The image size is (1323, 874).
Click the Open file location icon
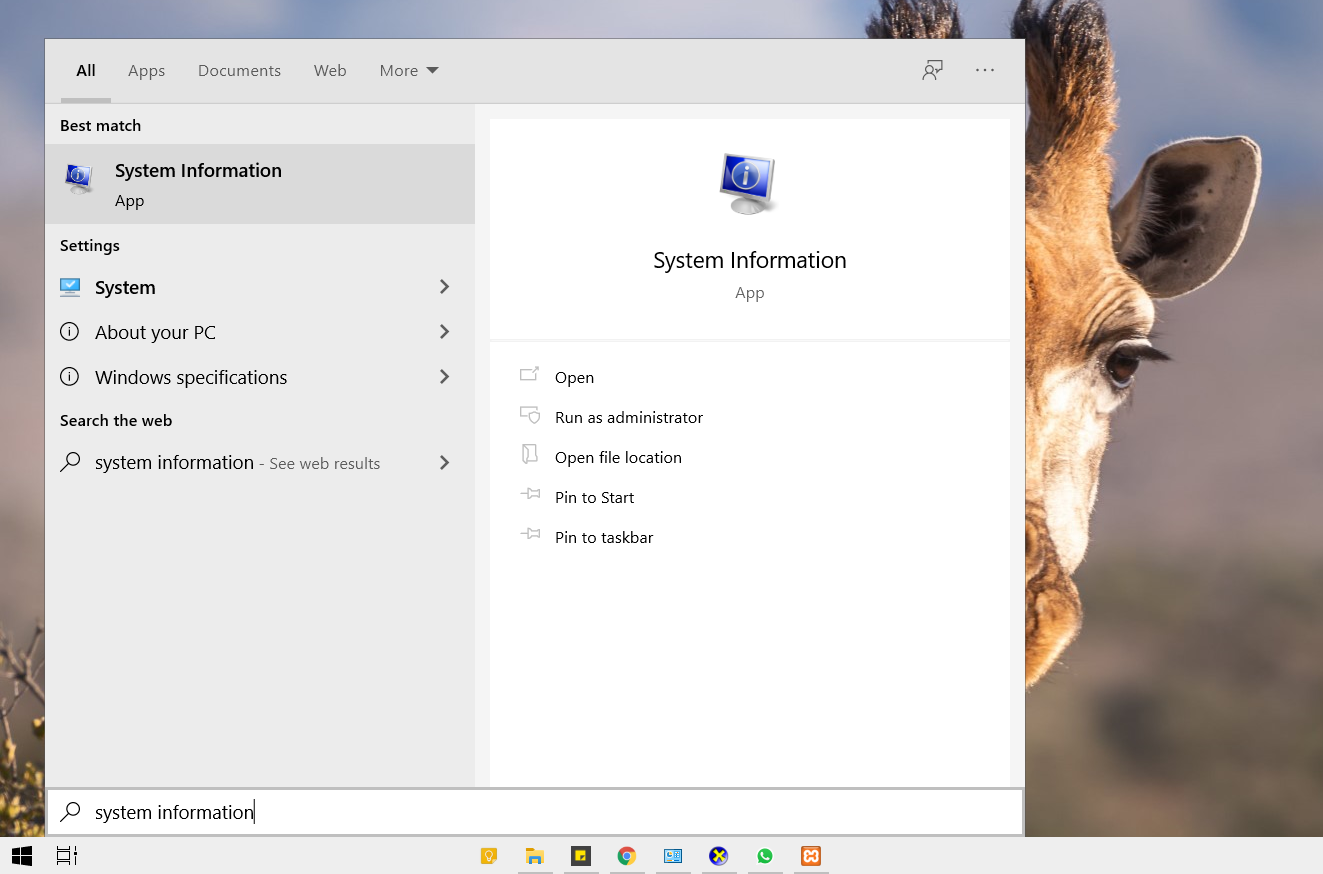[529, 455]
